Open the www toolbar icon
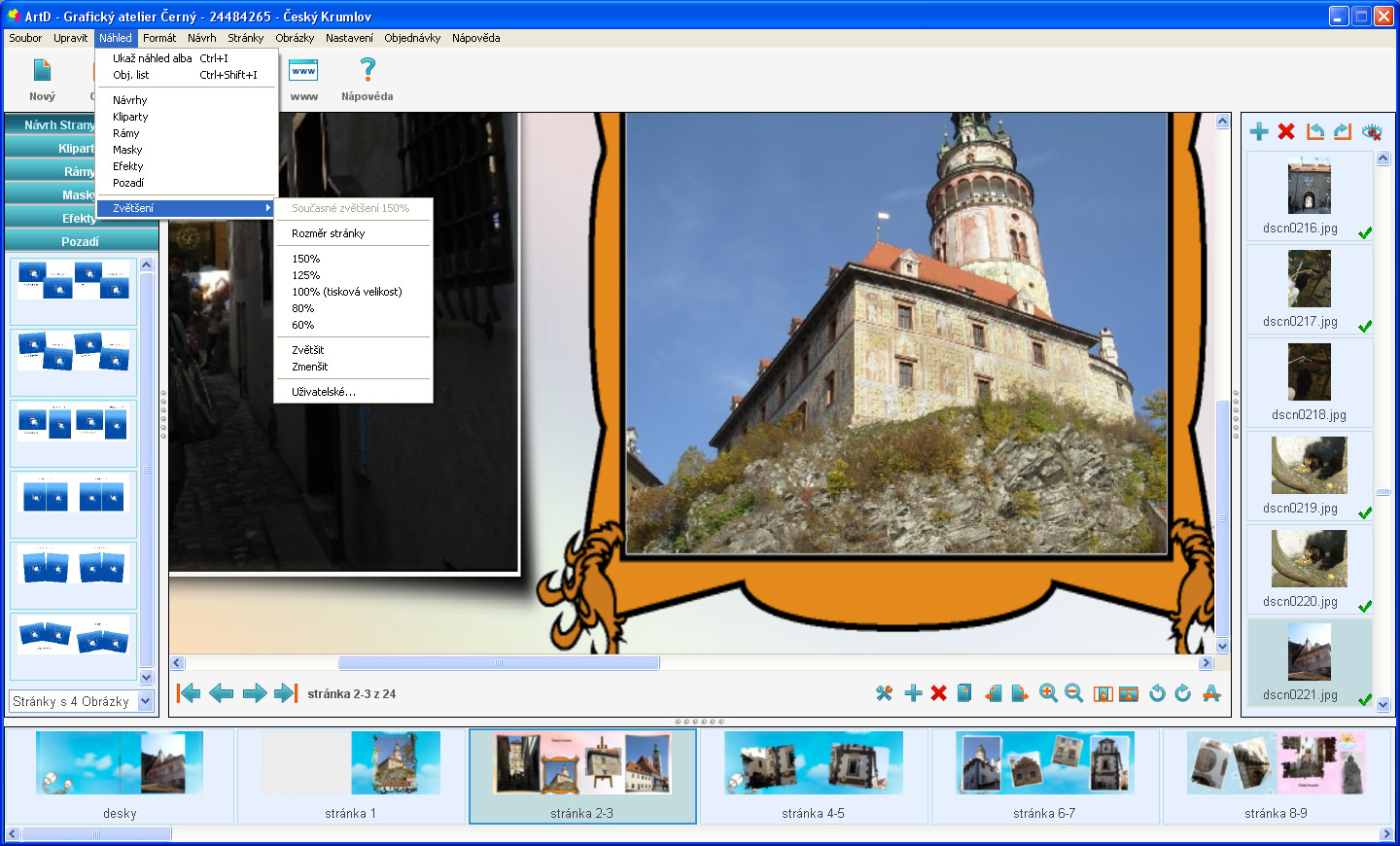 tap(303, 70)
